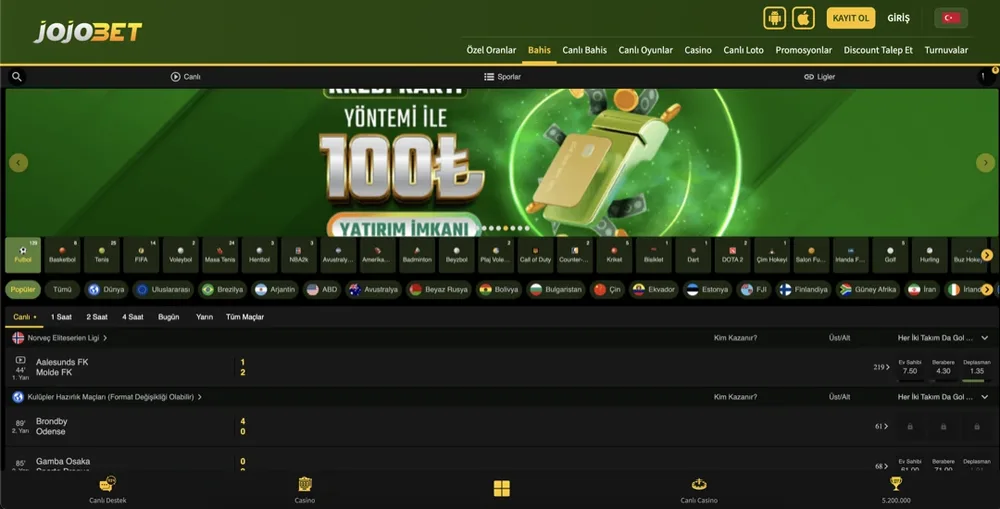Select the Hurling sport icon
1000x509 pixels.
pos(929,254)
